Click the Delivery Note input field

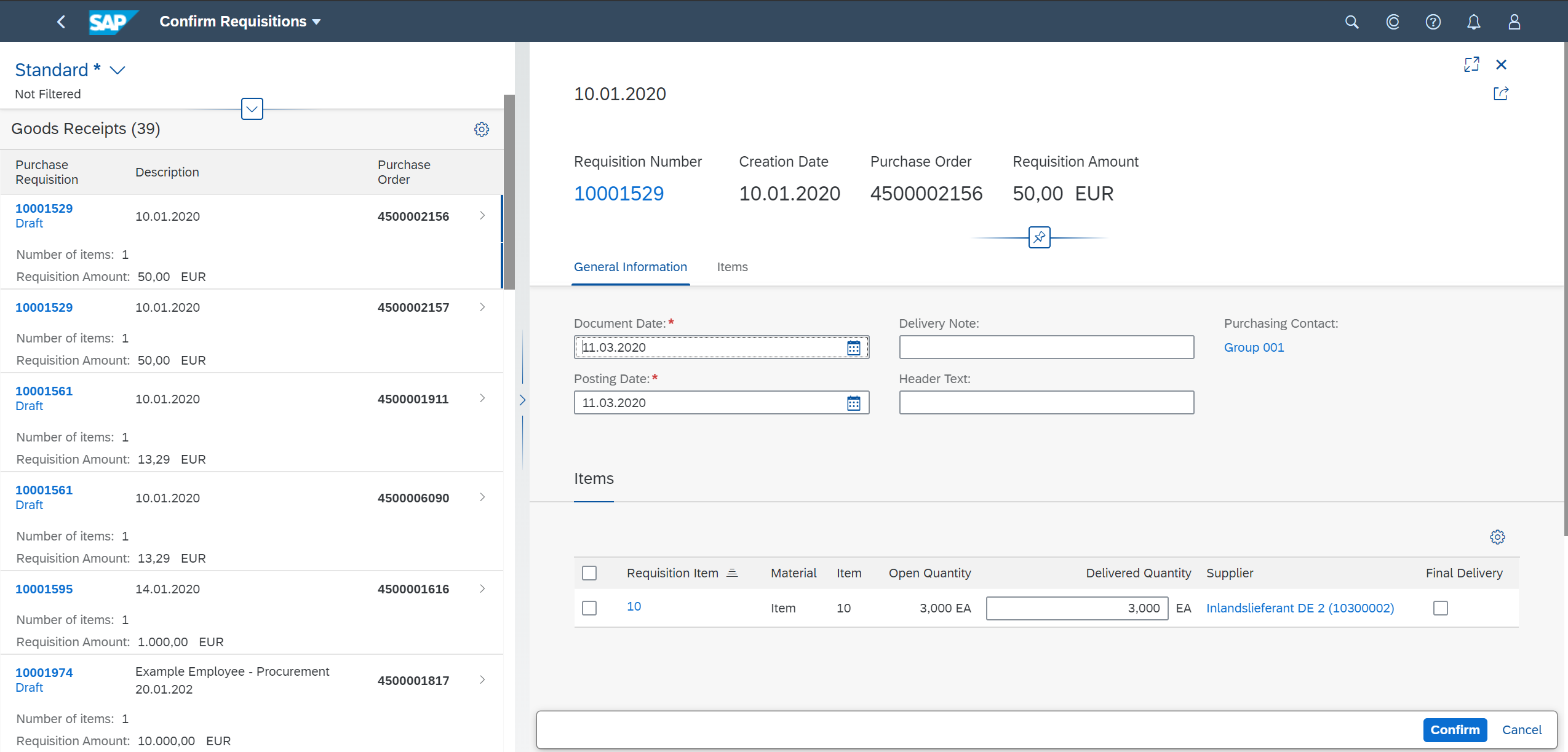coord(1046,347)
